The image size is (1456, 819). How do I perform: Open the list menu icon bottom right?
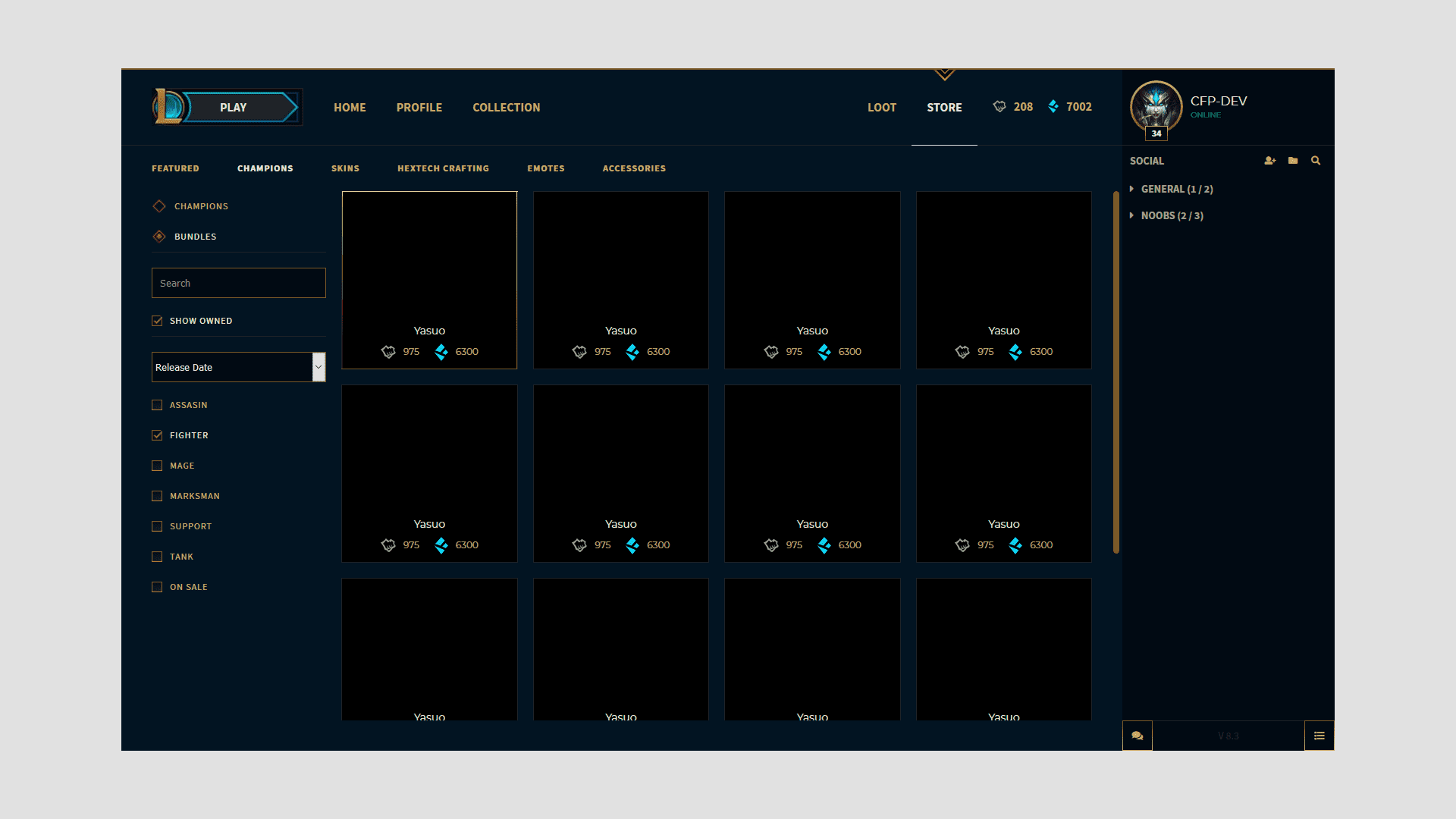[1319, 736]
